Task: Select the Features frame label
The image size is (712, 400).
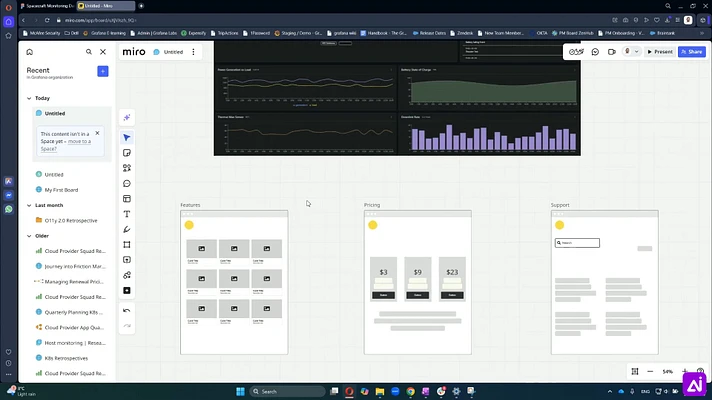Action: tap(190, 205)
